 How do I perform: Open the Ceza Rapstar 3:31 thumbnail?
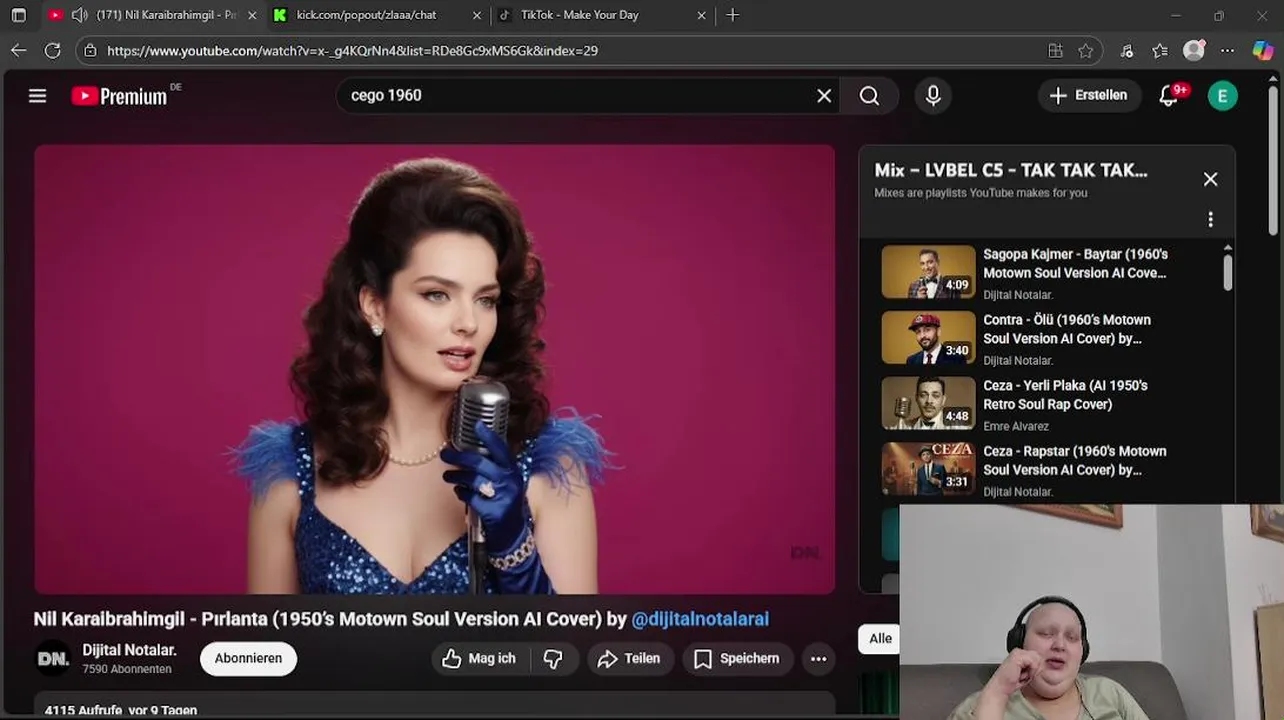928,469
